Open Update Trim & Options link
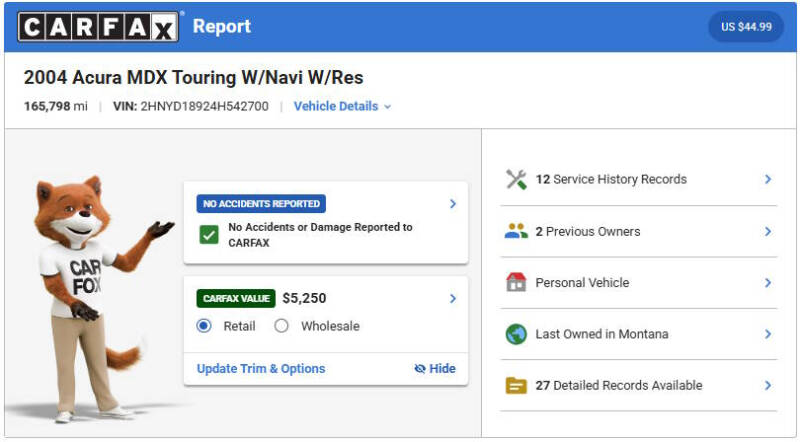 261,369
